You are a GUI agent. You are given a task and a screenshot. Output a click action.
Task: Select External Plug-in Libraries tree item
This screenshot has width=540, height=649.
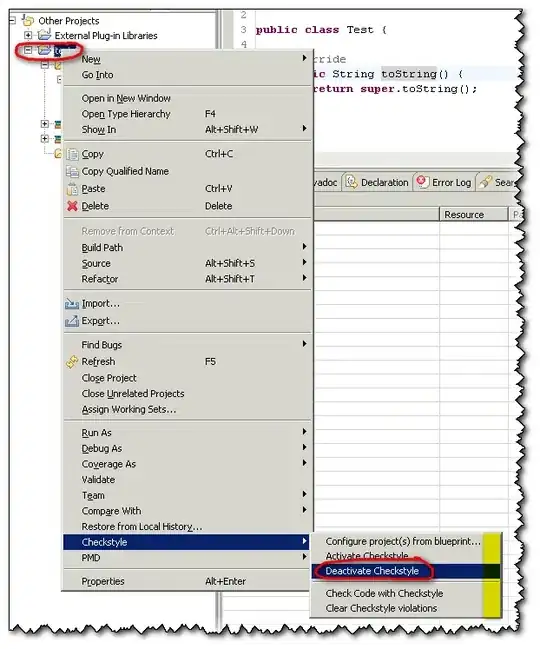click(106, 36)
